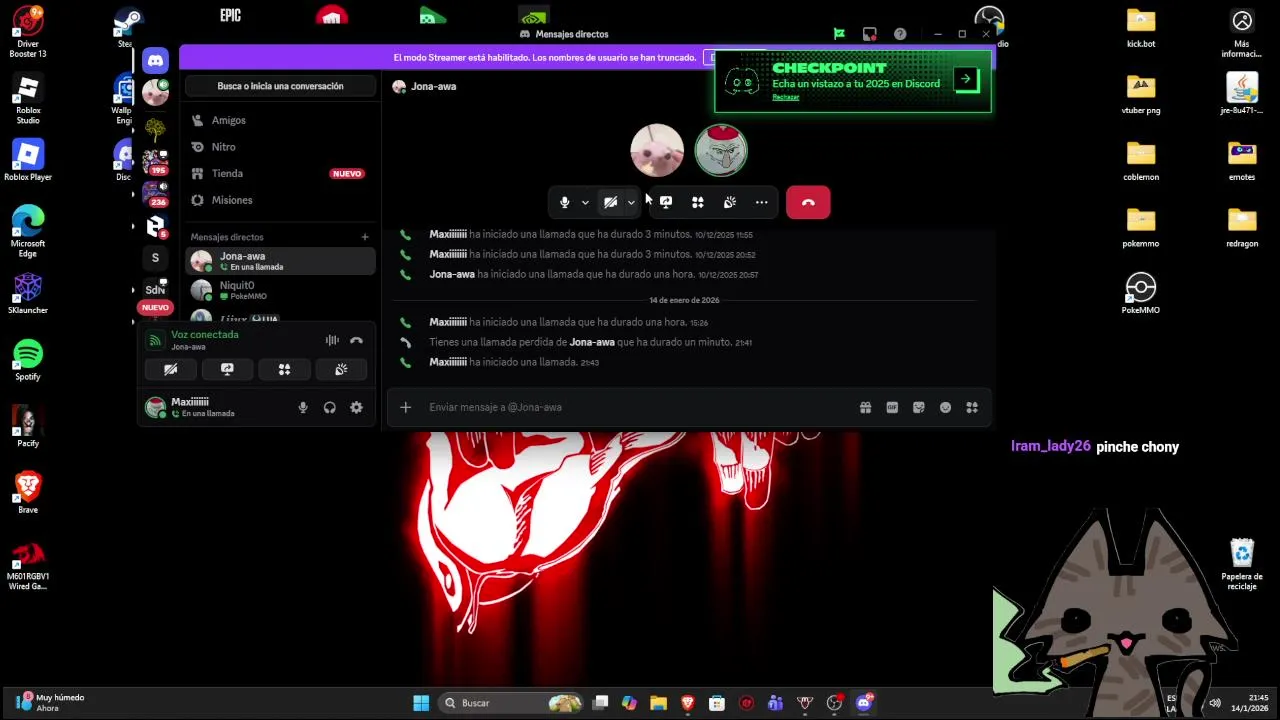Click green flag icon in title bar
This screenshot has width=1280, height=720.
click(839, 34)
